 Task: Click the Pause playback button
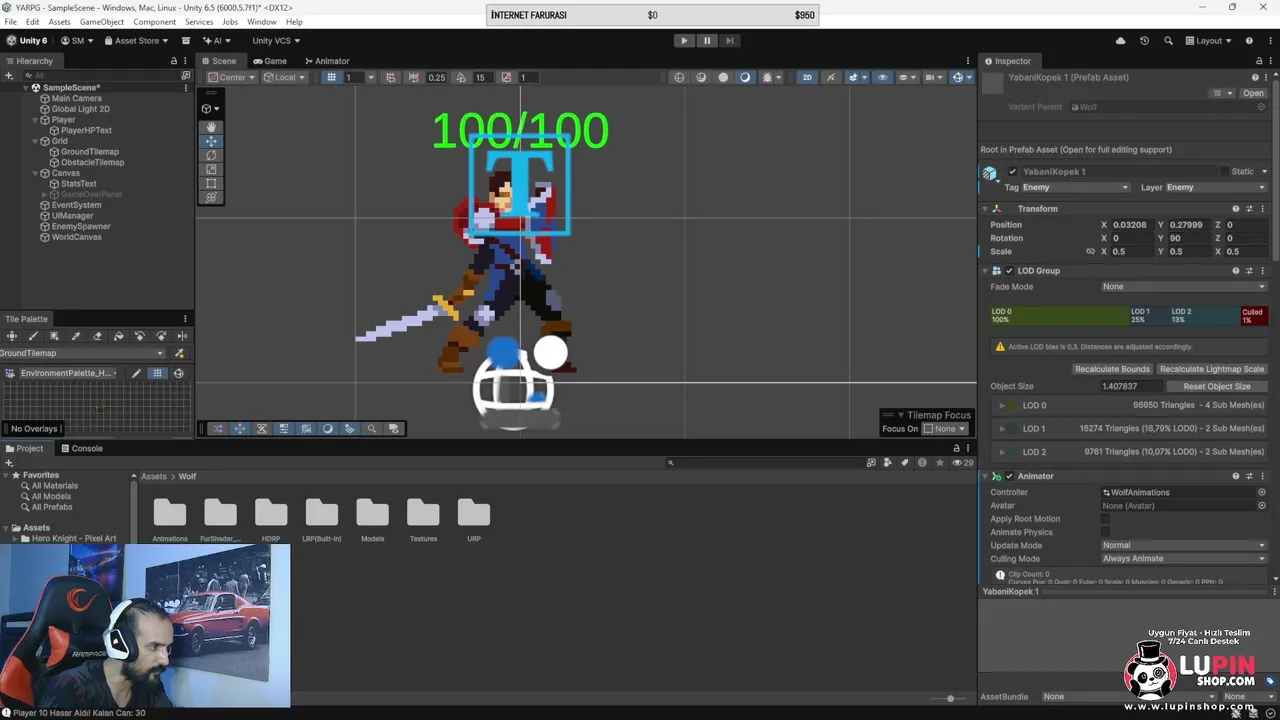click(707, 41)
